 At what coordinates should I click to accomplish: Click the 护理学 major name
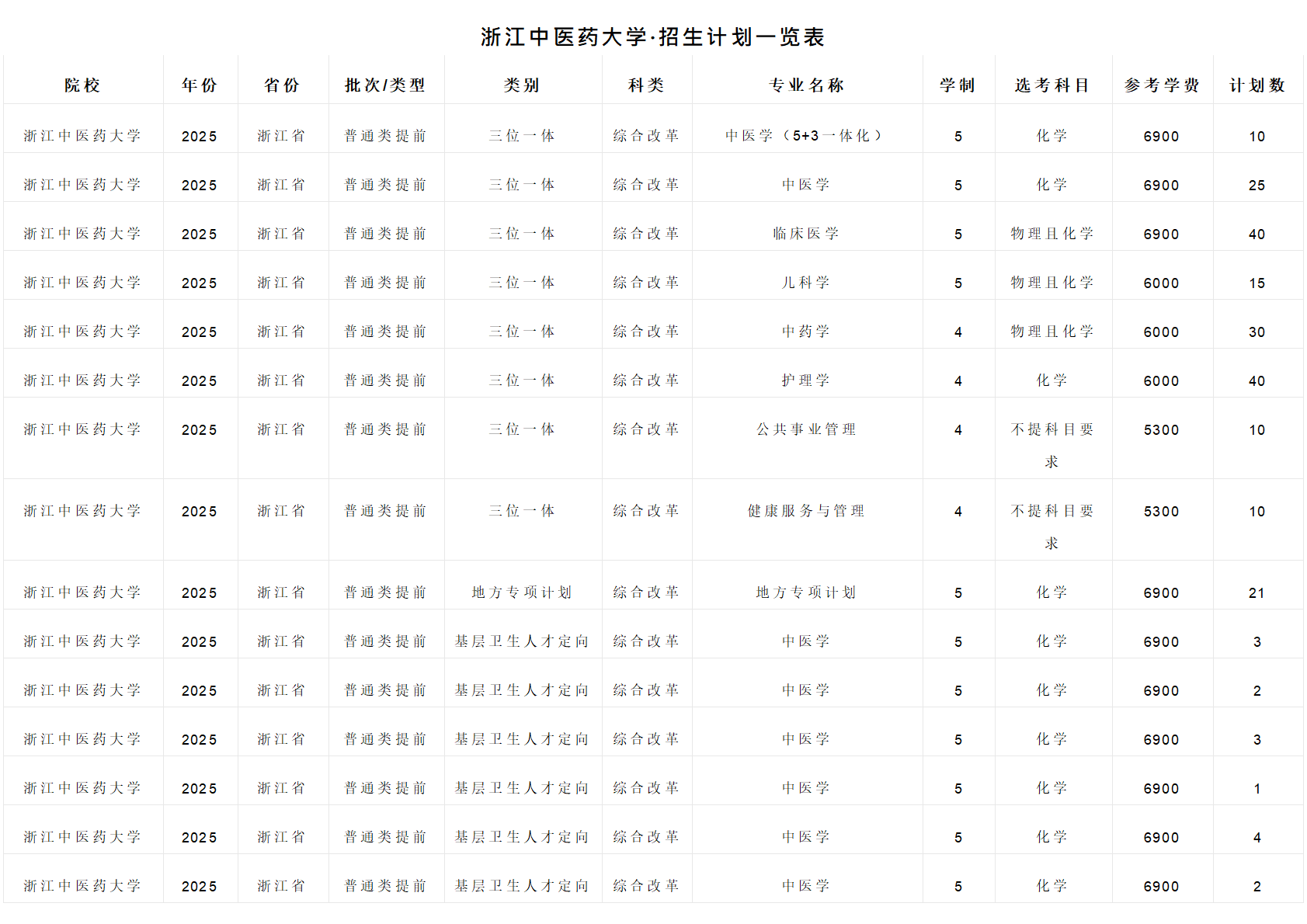pos(806,380)
